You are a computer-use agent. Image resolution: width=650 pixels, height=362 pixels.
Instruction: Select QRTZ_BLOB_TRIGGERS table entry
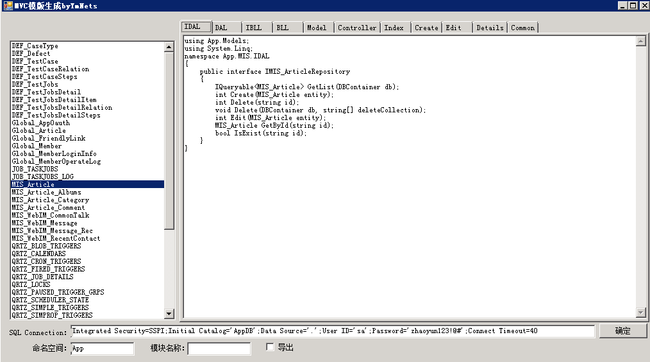(x=87, y=245)
